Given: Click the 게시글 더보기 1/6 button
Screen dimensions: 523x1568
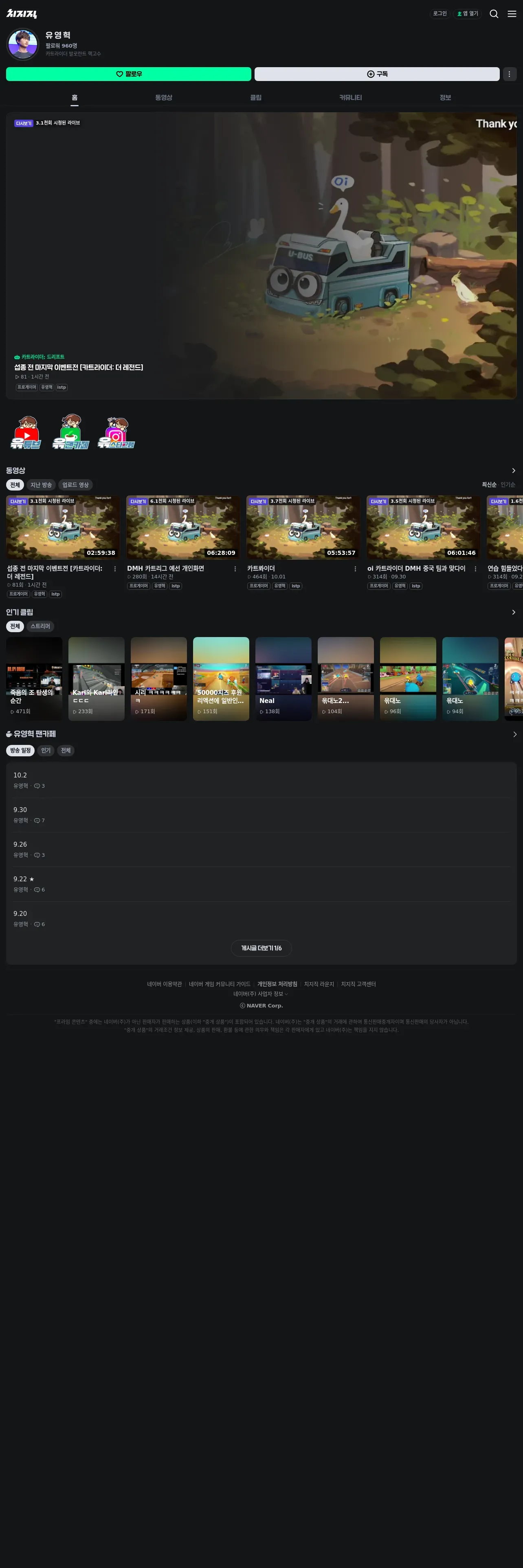Looking at the screenshot, I should click(261, 948).
